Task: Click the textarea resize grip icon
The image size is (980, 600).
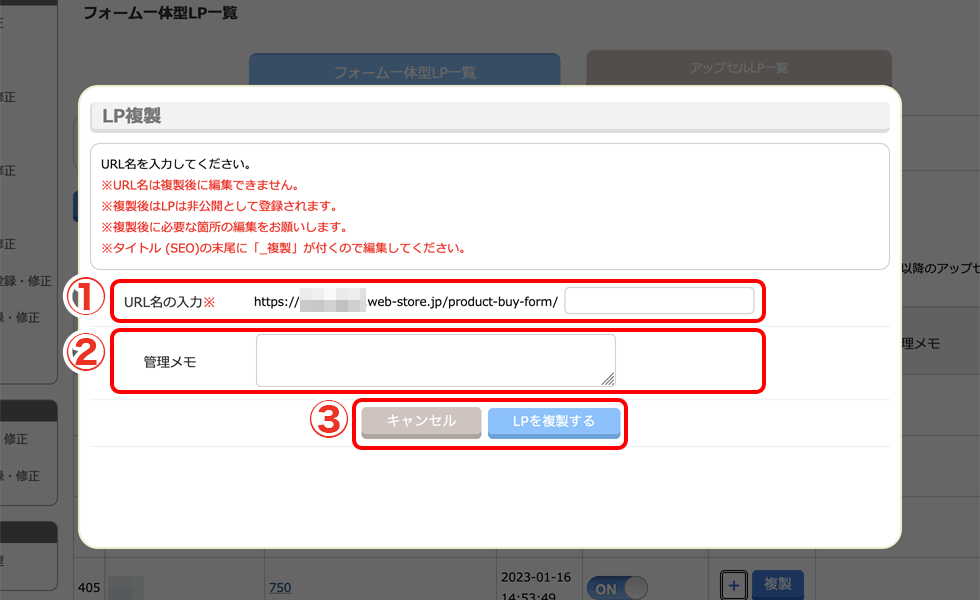Action: pos(608,379)
